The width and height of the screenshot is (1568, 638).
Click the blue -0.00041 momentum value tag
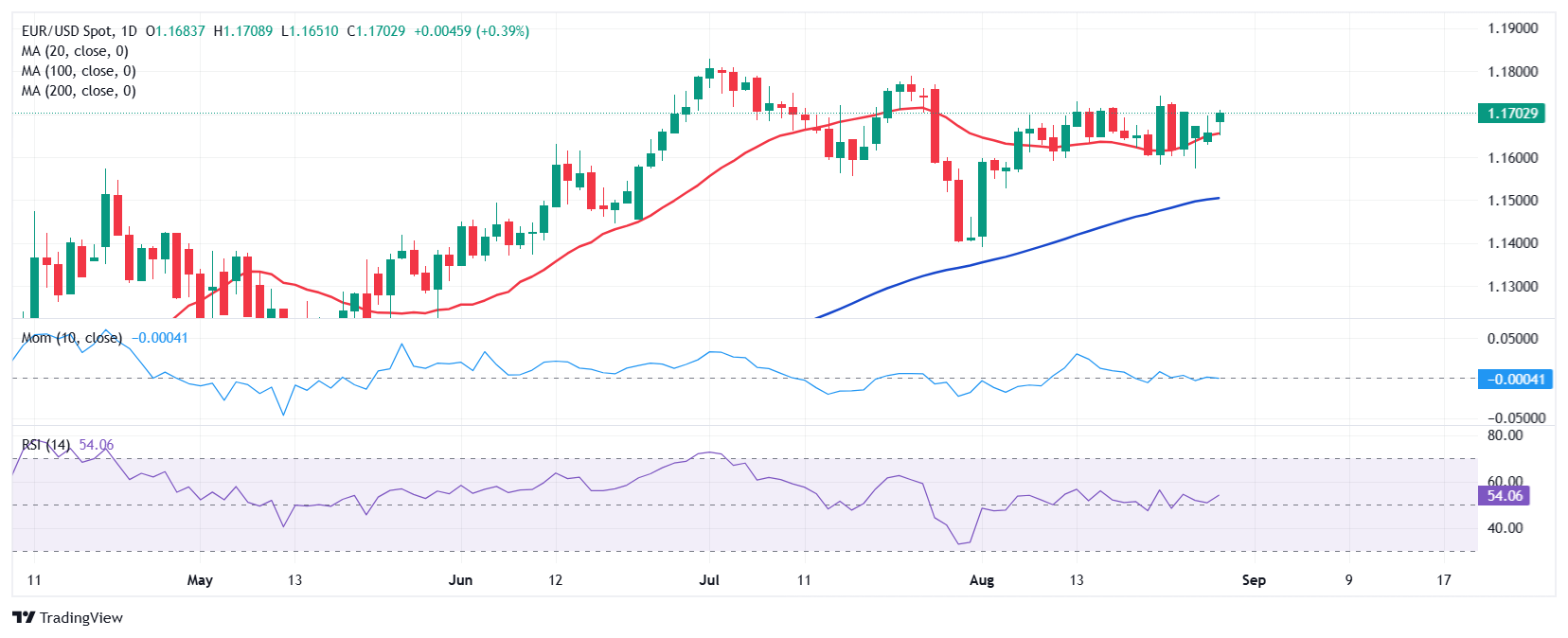pyautogui.click(x=1515, y=380)
